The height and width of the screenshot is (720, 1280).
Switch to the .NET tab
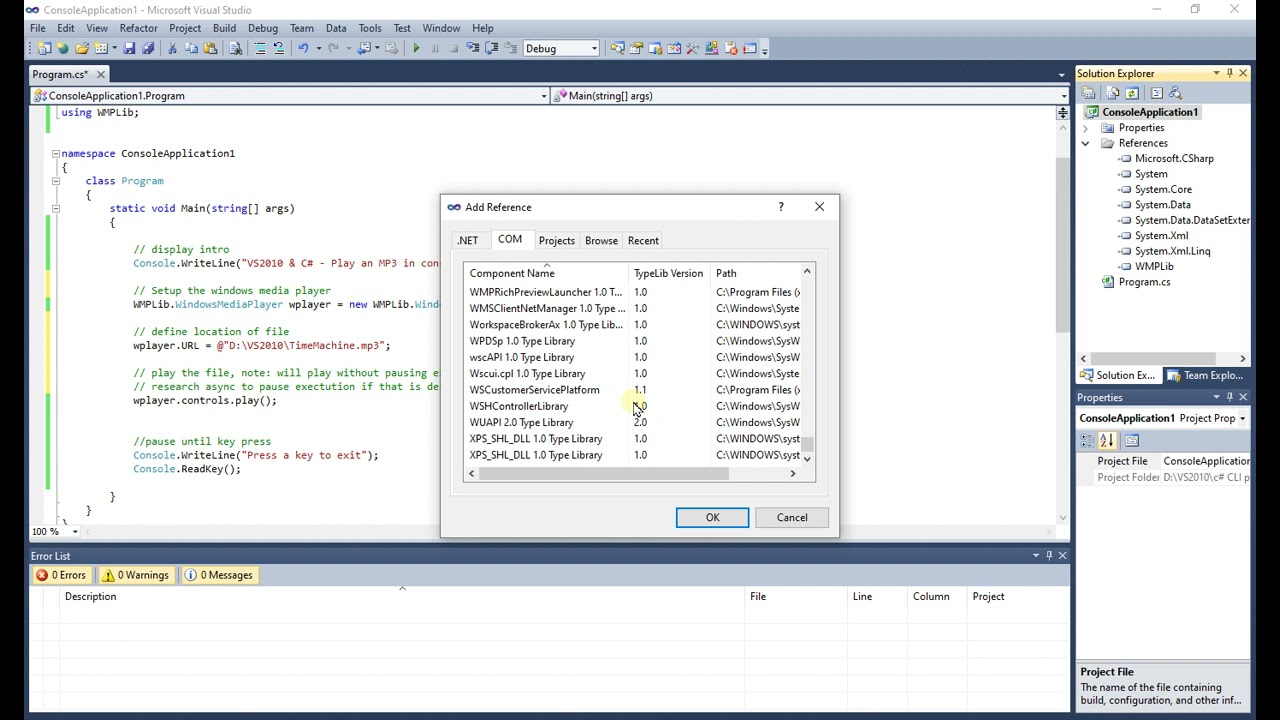coord(467,241)
